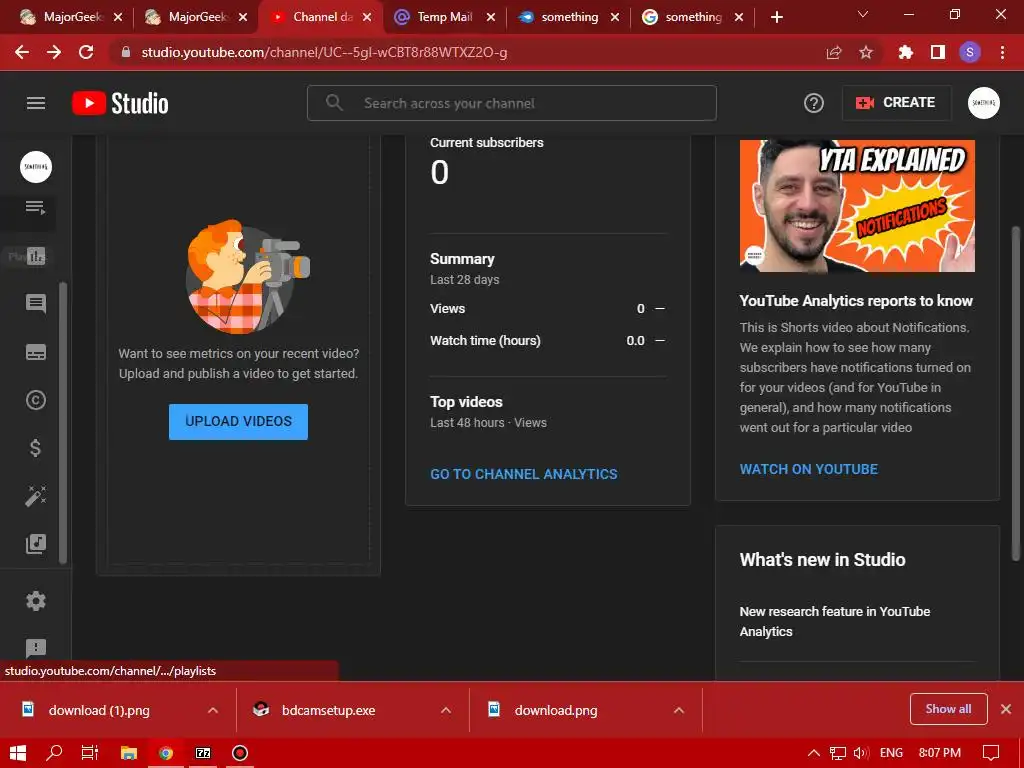Open Playlists from the sidebar
The image size is (1024, 768).
[35, 208]
